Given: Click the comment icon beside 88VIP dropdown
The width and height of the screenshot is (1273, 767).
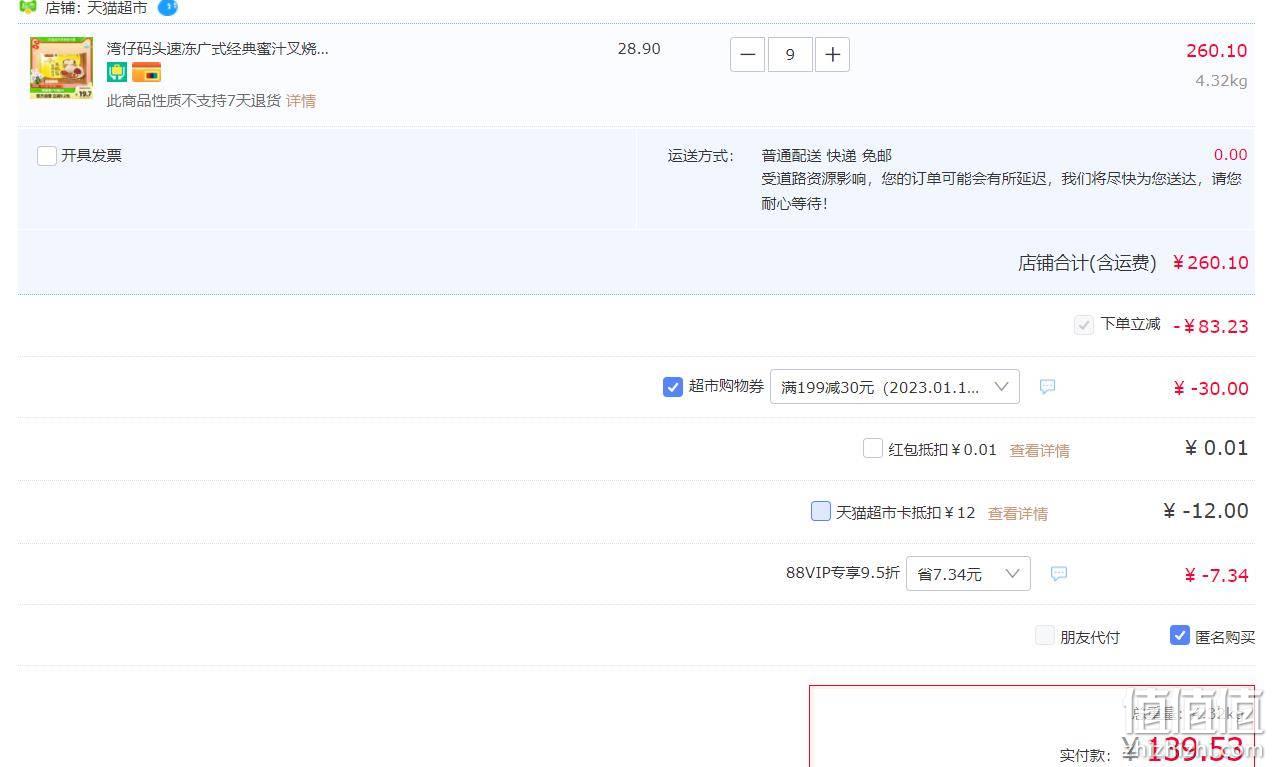Looking at the screenshot, I should [x=1059, y=574].
